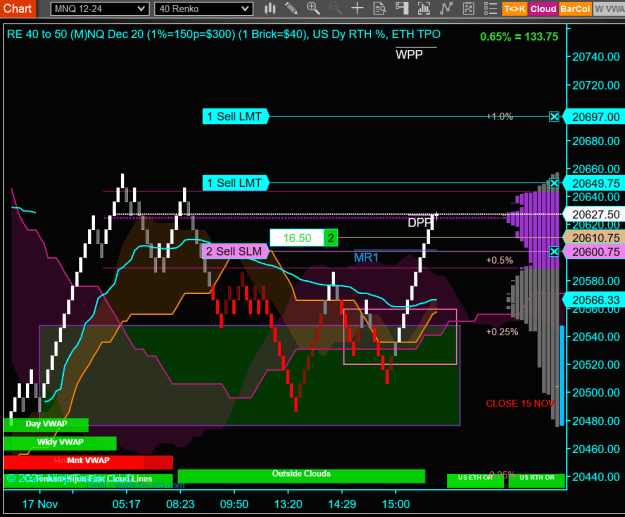Toggle the orange T<>K button
The height and width of the screenshot is (517, 625).
pyautogui.click(x=514, y=9)
